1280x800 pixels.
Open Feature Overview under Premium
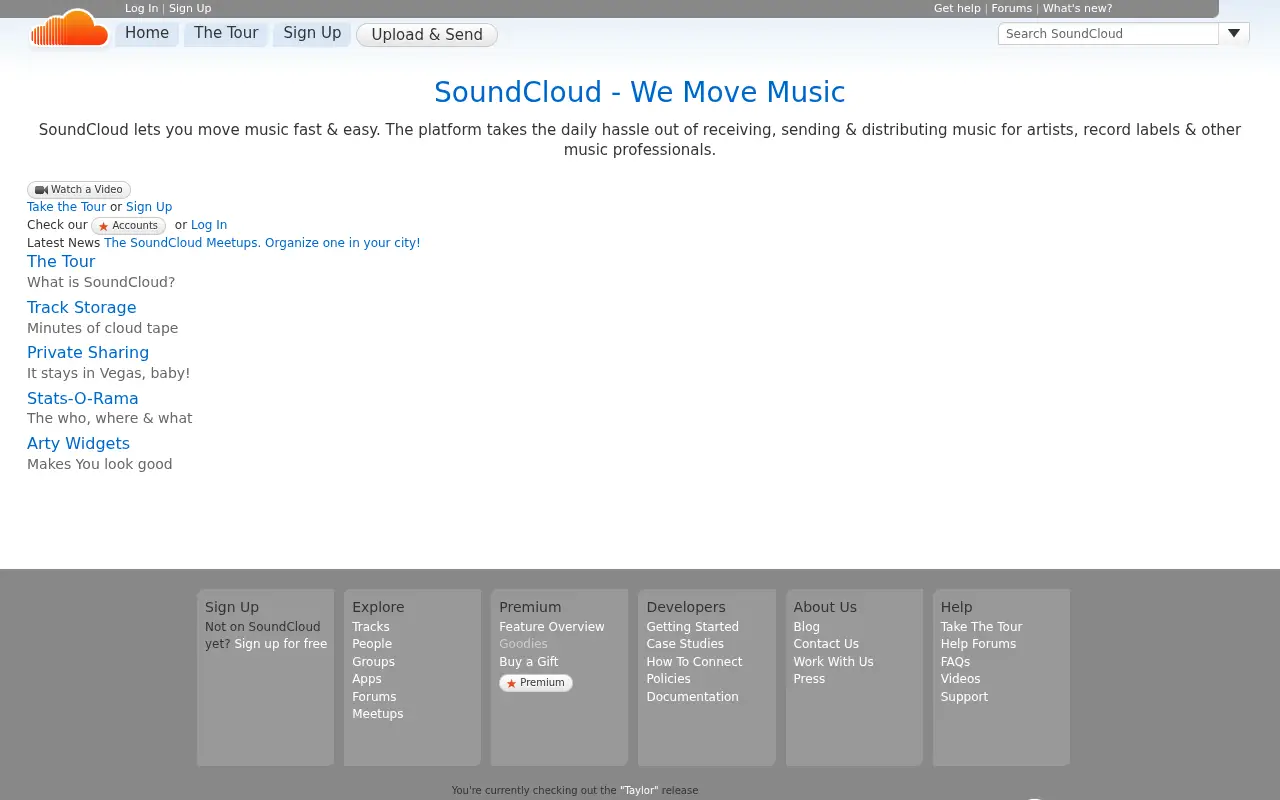pyautogui.click(x=552, y=627)
